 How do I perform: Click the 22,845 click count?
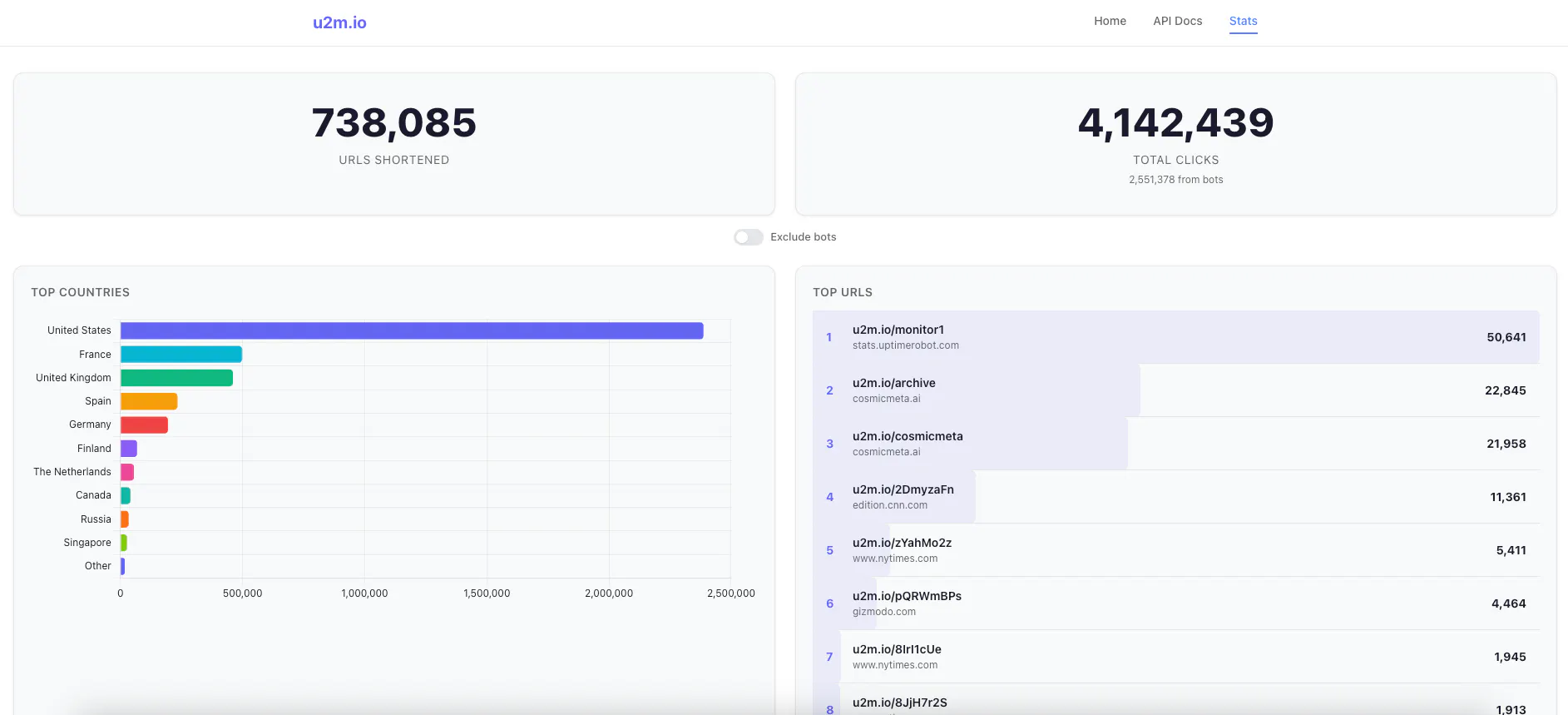tap(1506, 390)
